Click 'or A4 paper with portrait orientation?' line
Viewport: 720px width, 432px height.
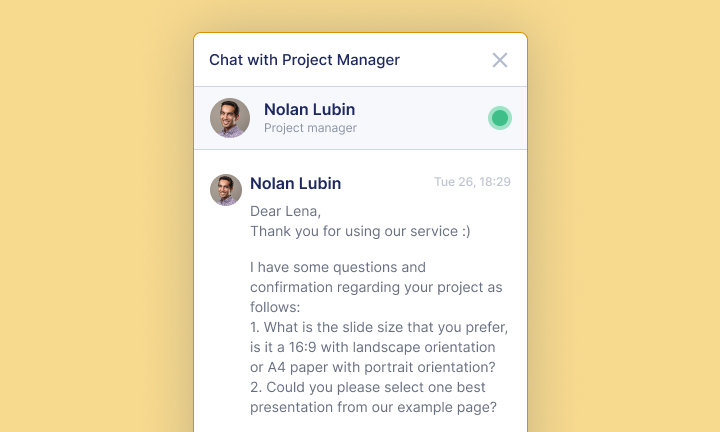point(375,367)
